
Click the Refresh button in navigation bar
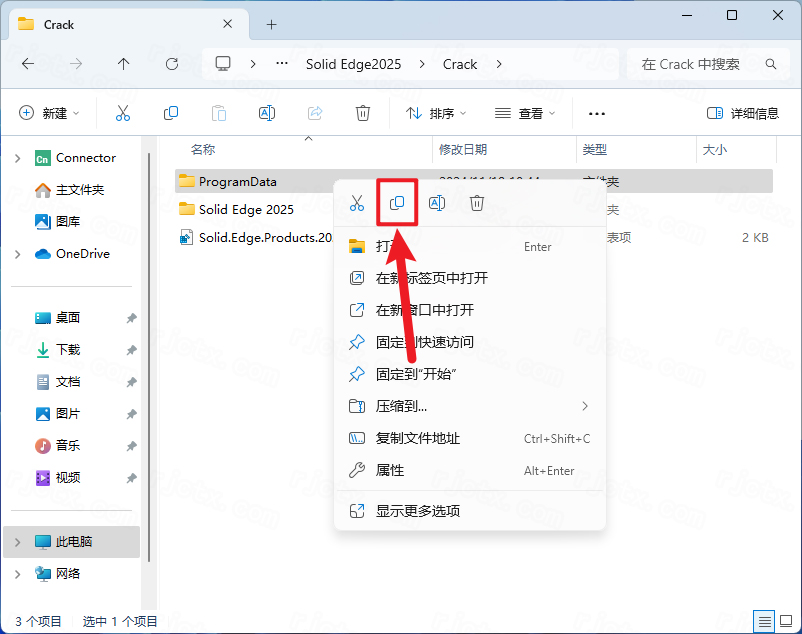172,64
